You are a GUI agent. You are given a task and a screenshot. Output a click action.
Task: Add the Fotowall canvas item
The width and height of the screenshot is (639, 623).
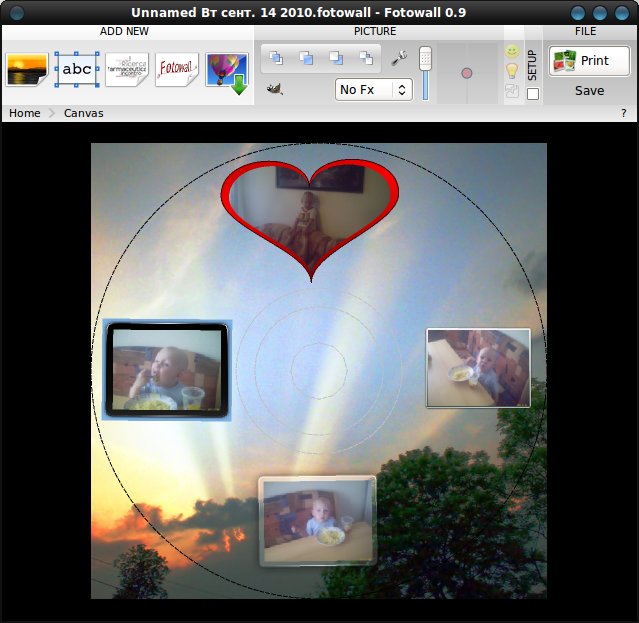coord(176,69)
